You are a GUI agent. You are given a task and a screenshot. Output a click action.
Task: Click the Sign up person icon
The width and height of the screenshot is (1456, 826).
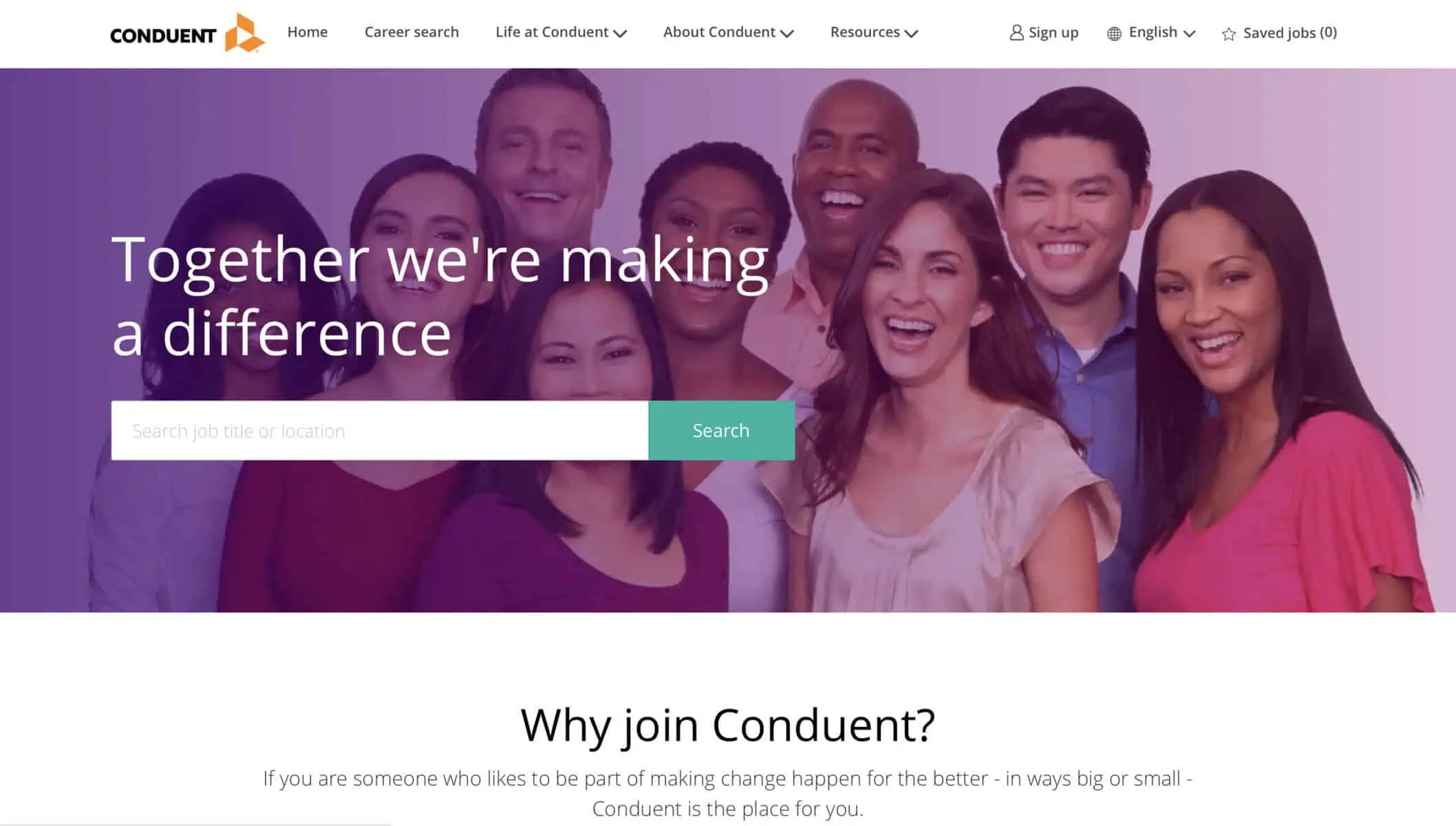1016,32
